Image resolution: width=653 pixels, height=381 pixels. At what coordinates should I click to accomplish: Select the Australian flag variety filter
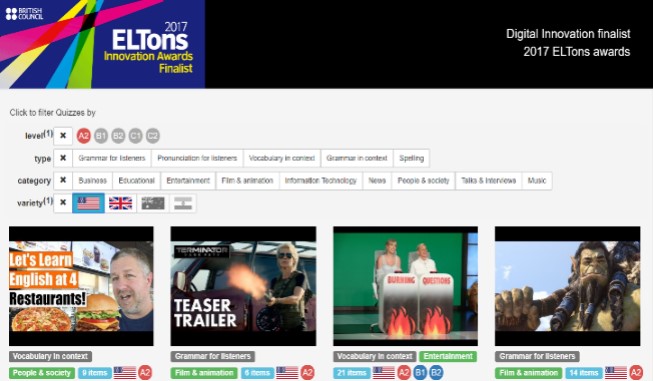point(153,203)
